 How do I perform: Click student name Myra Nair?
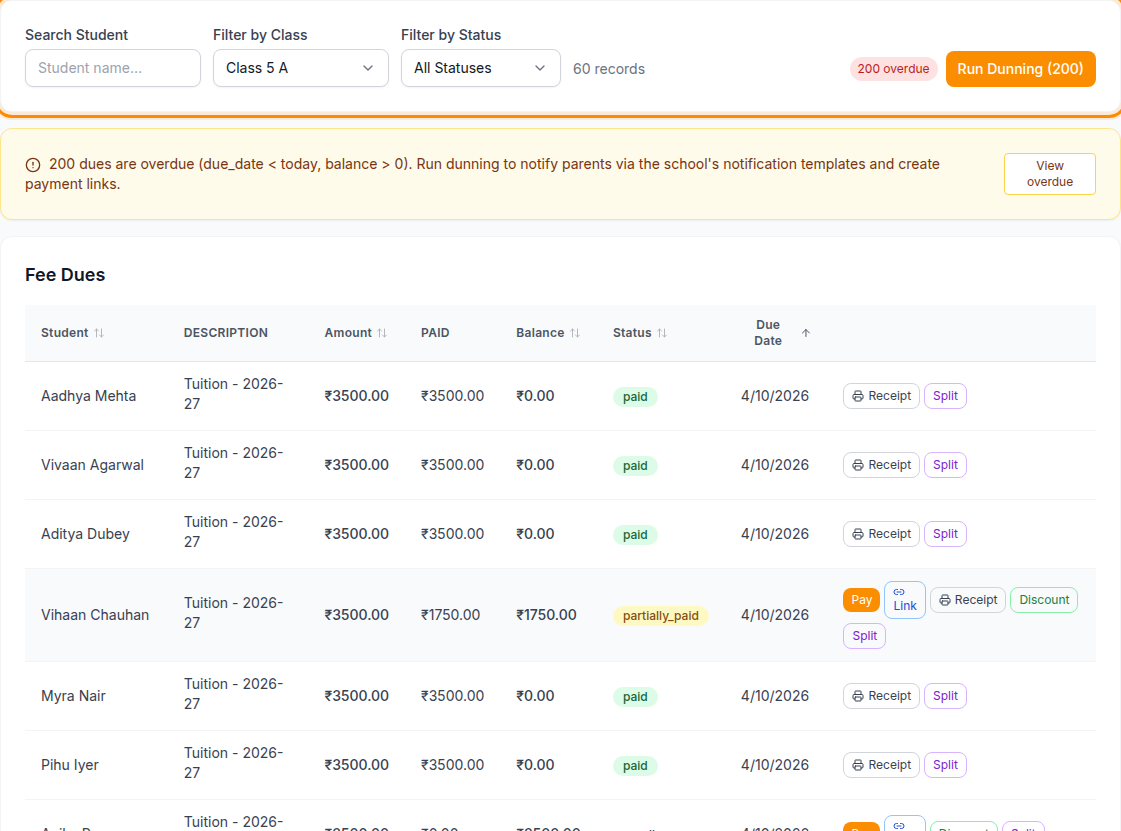coord(73,696)
